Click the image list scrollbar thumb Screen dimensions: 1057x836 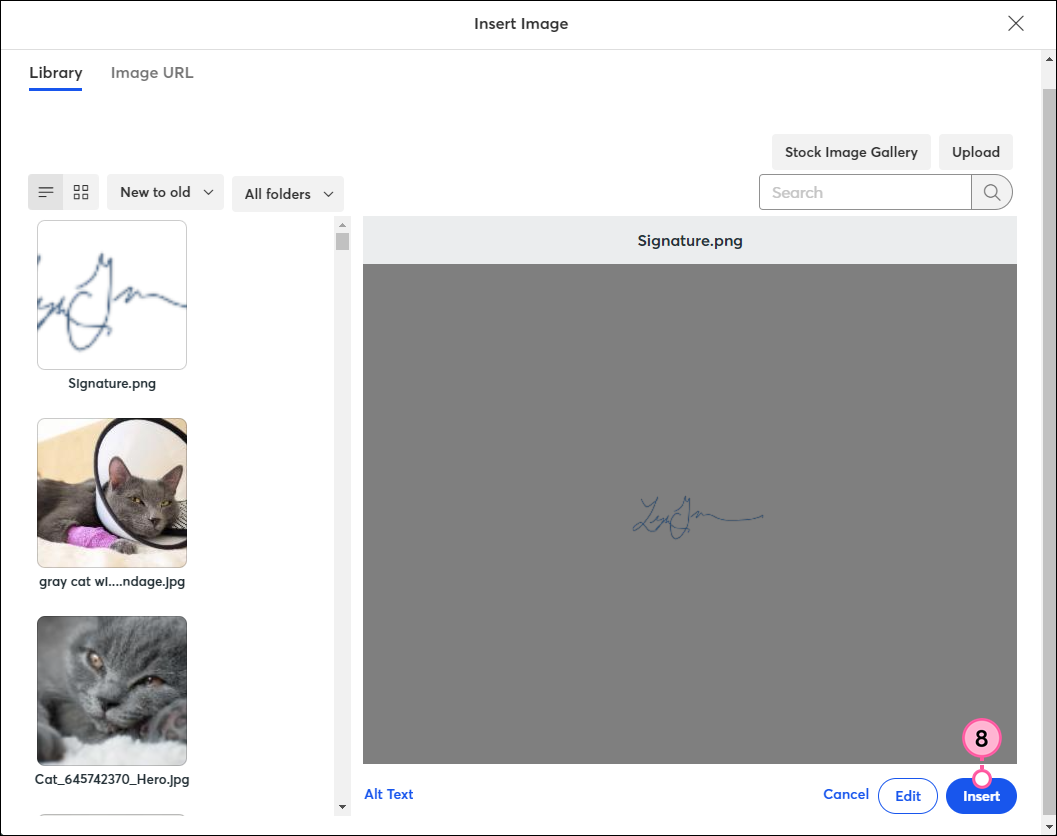[342, 241]
